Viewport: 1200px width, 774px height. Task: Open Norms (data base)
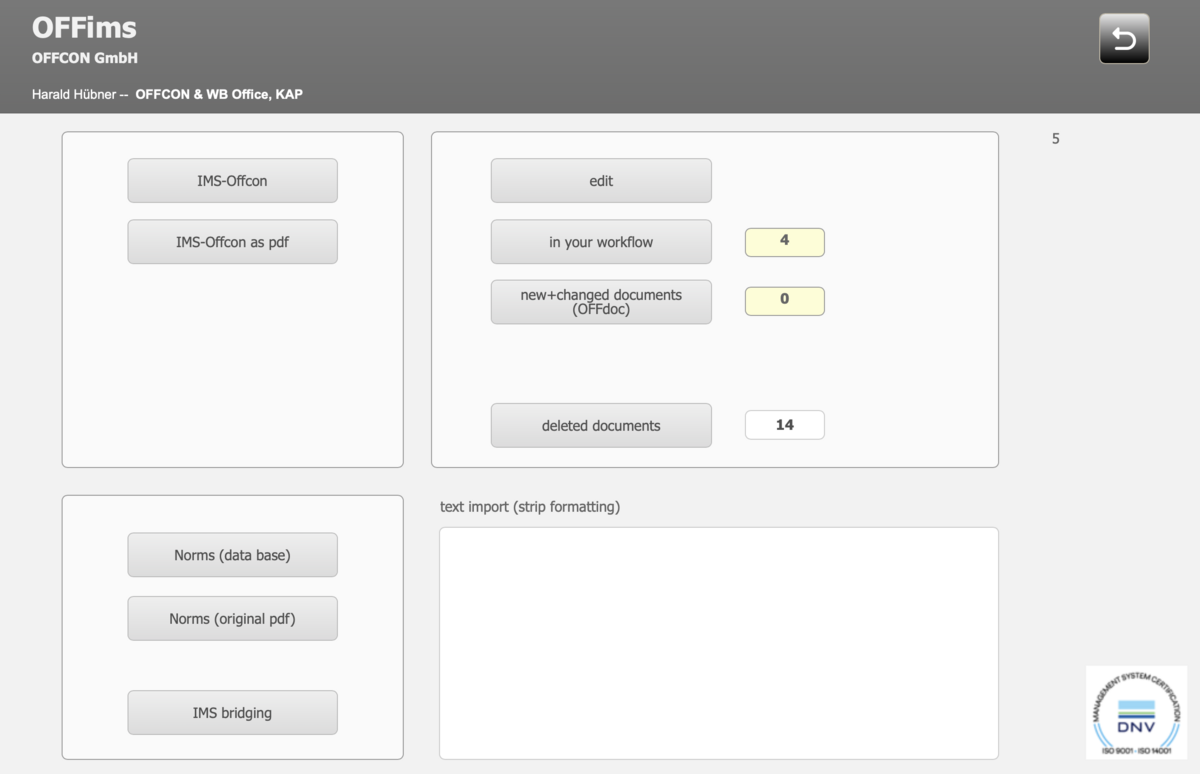(x=232, y=555)
